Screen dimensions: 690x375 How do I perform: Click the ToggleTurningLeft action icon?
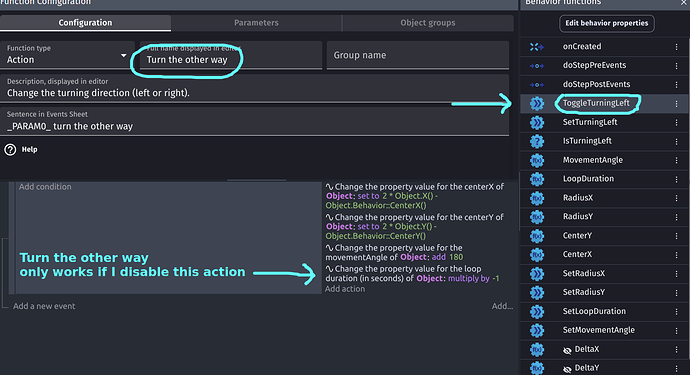[537, 103]
